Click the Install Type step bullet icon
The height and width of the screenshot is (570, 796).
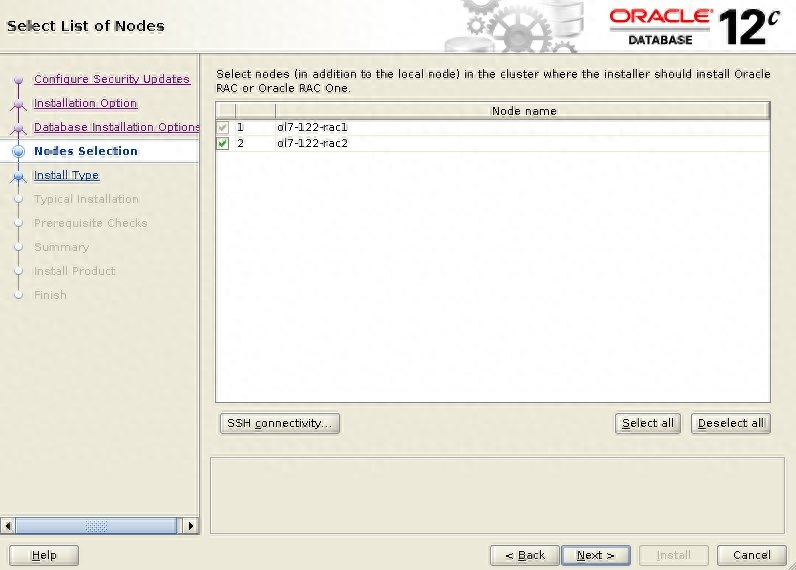(x=18, y=176)
